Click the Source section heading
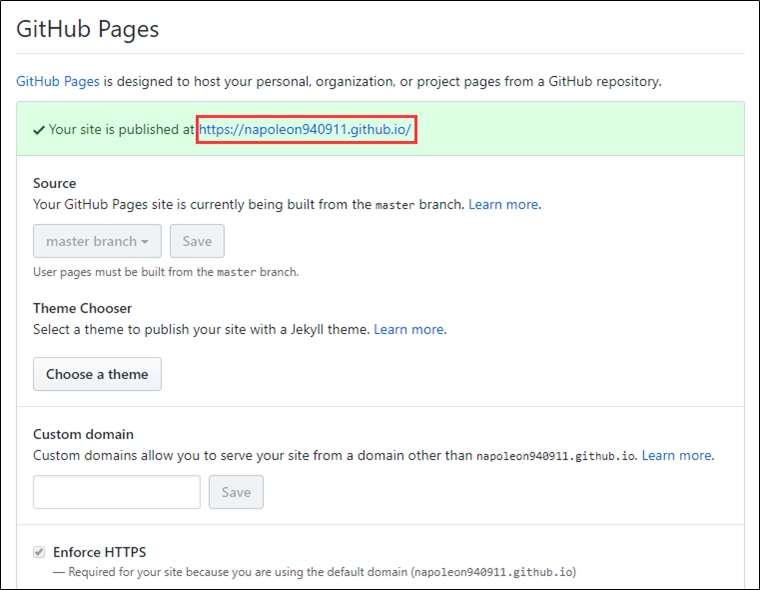The image size is (760, 590). [x=54, y=183]
